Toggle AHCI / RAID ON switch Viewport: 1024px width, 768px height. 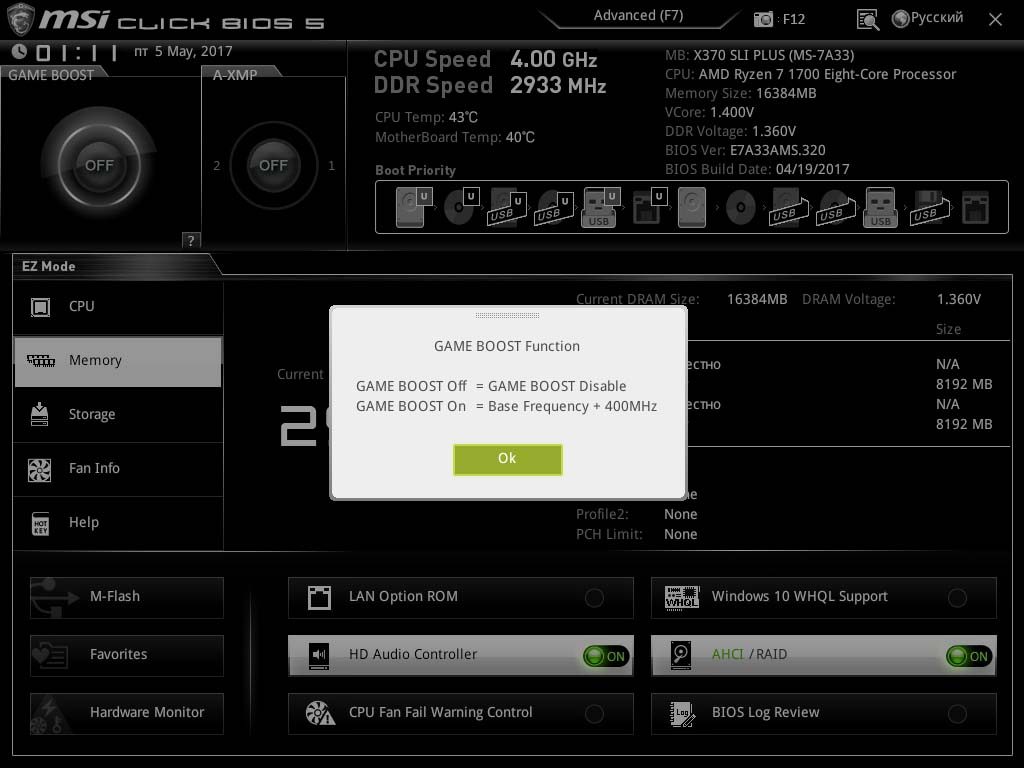(968, 656)
